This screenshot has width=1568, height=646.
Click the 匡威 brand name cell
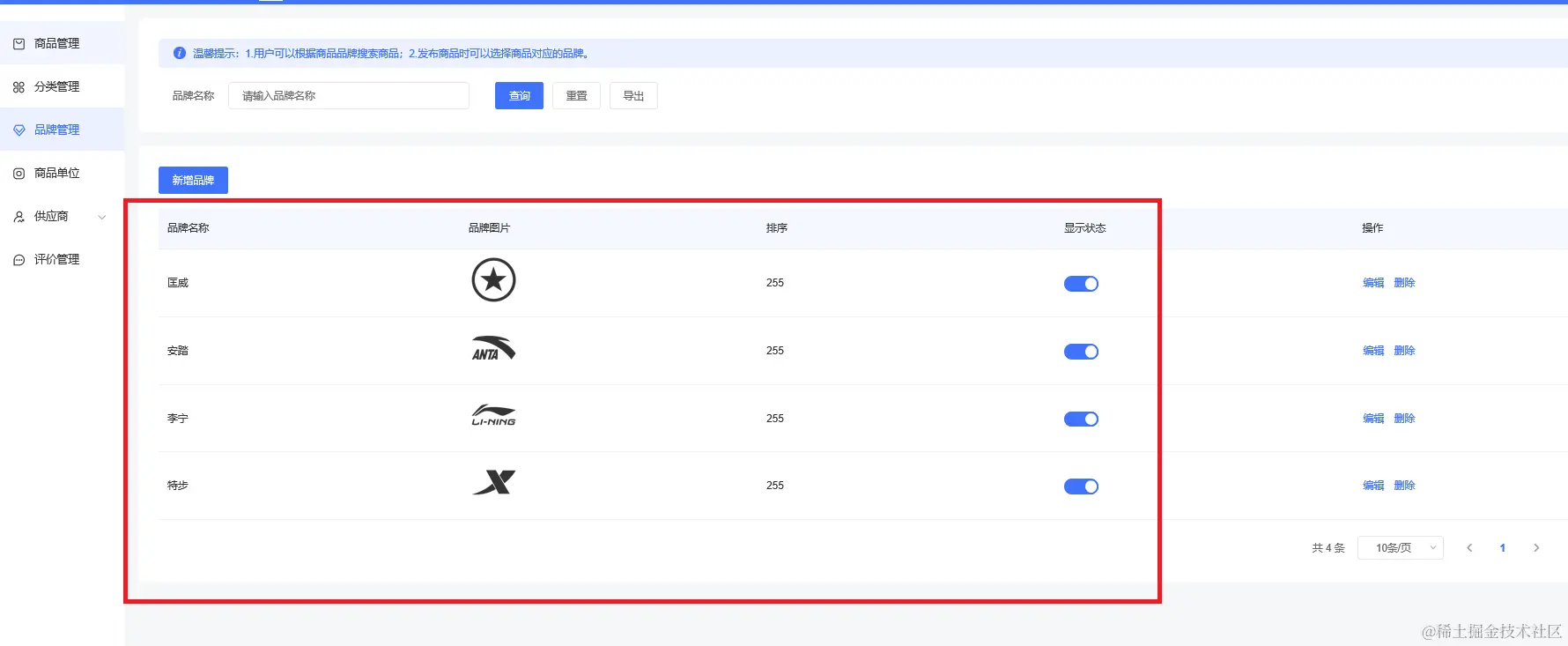tap(178, 283)
